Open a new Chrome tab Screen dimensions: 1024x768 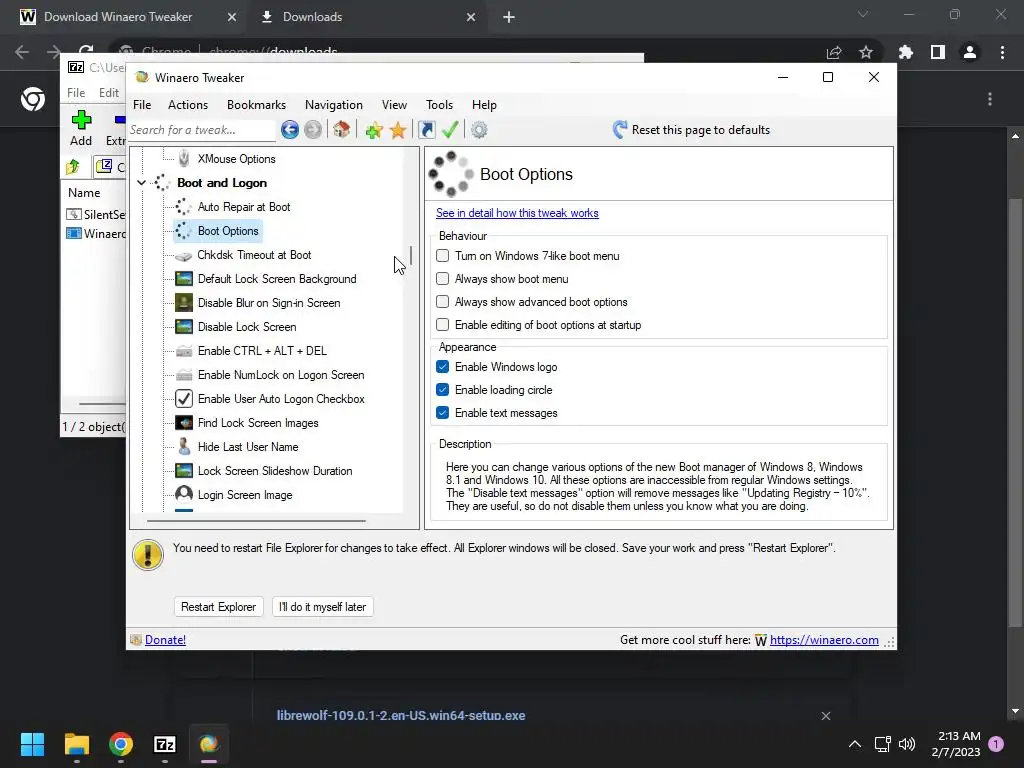coord(509,17)
